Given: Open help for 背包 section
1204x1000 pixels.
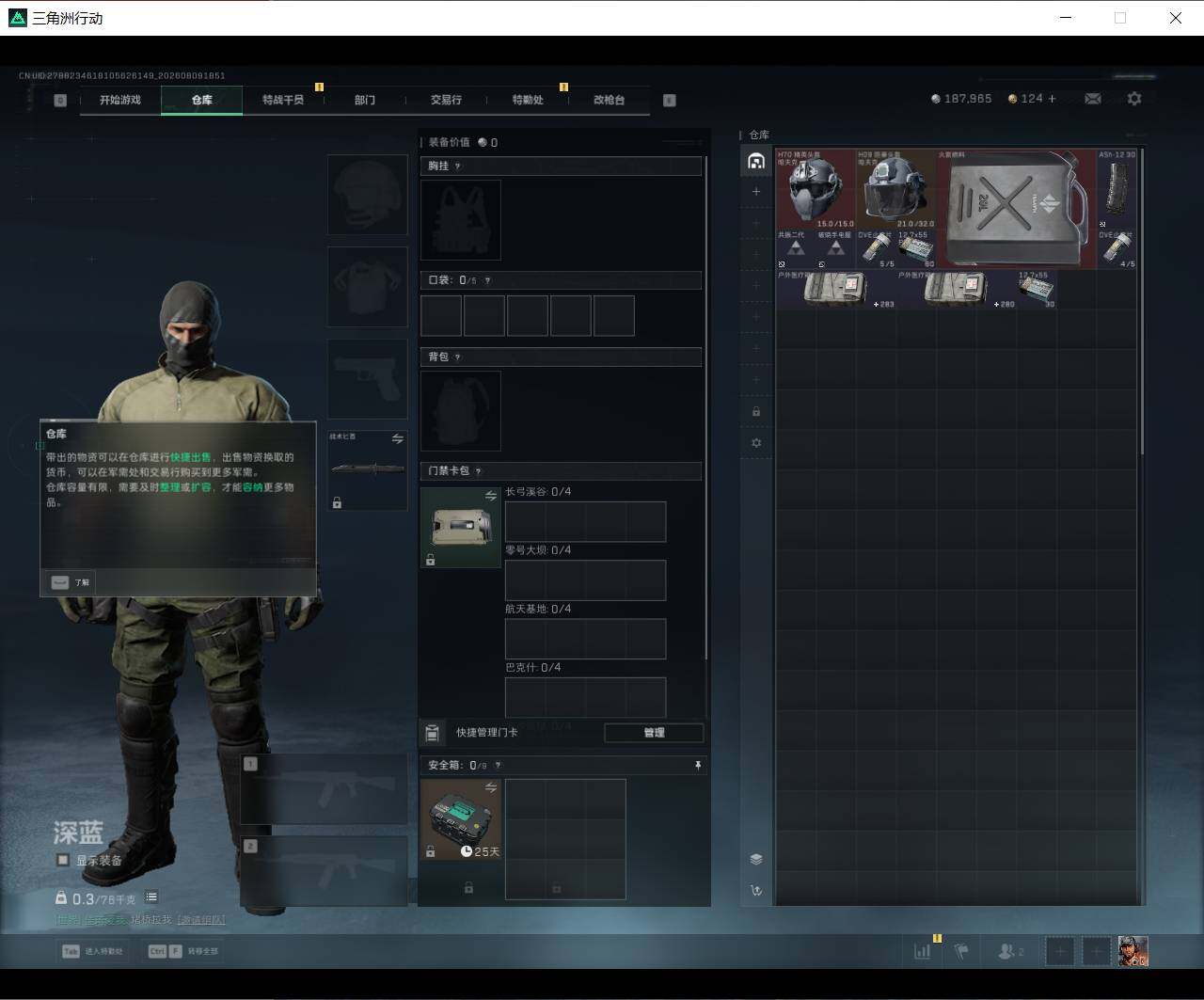Looking at the screenshot, I should click(x=458, y=357).
